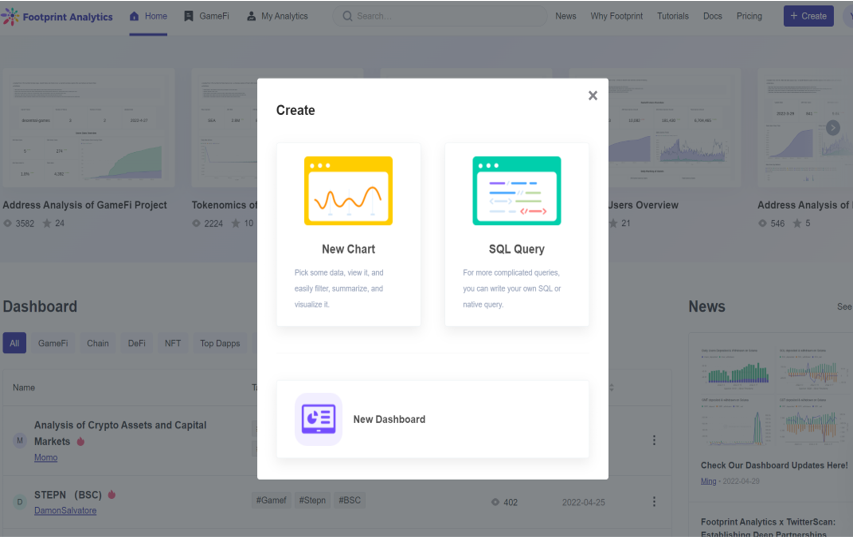Select the Chain dashboard filter chip

tap(98, 343)
